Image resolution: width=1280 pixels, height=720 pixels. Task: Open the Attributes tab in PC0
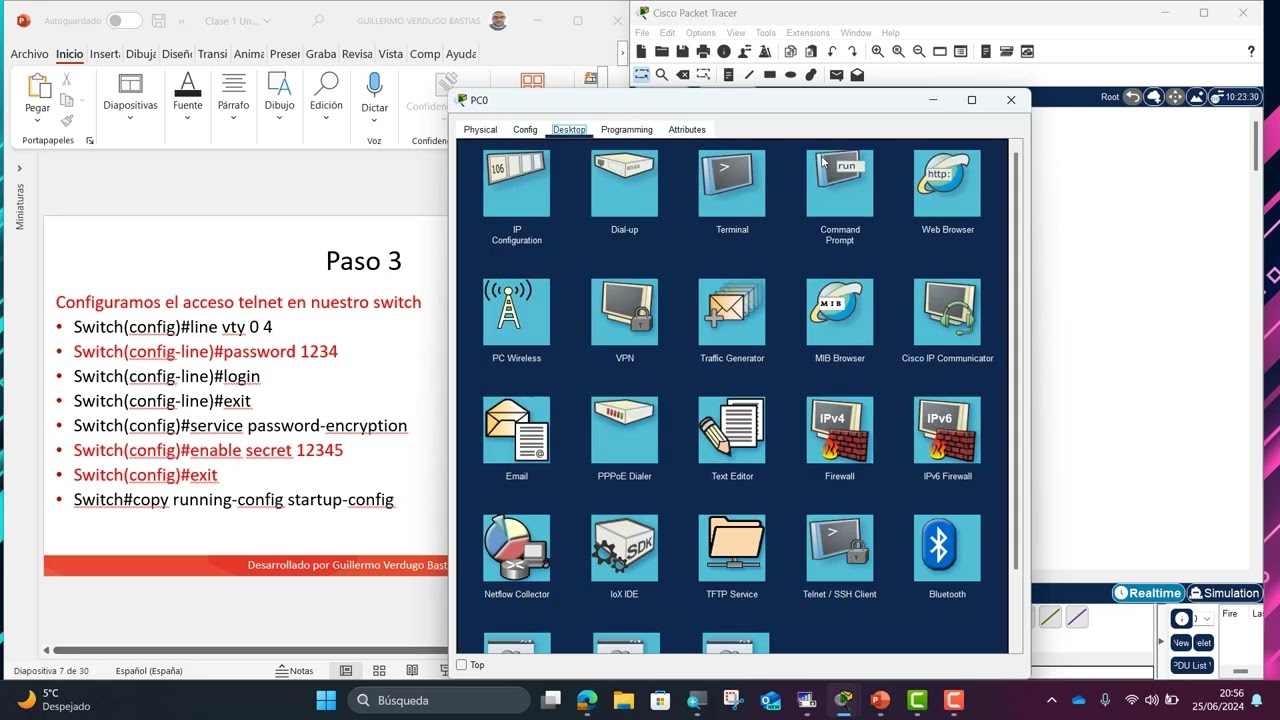687,130
